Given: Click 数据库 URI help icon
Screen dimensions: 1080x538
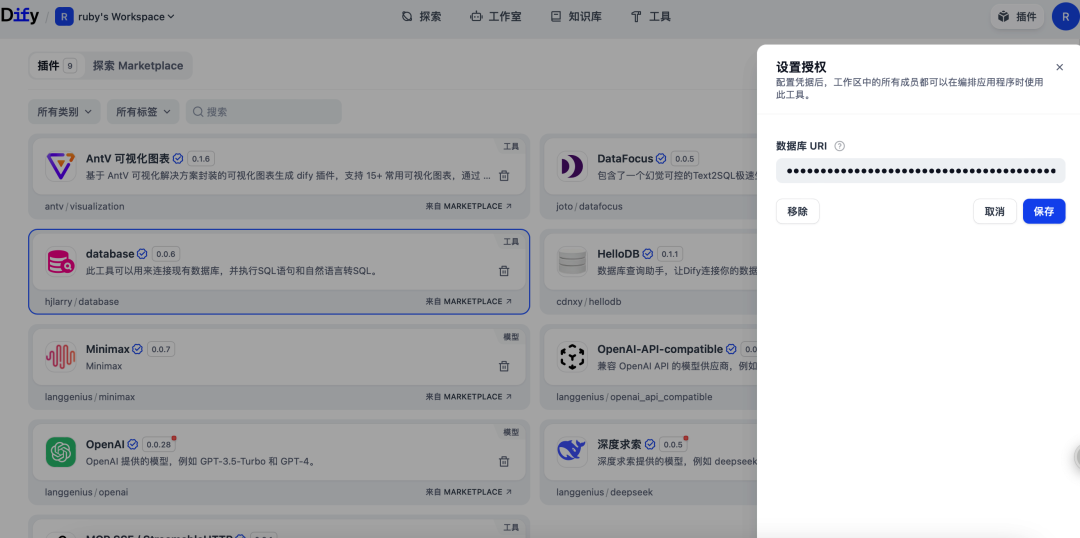Looking at the screenshot, I should coord(839,146).
